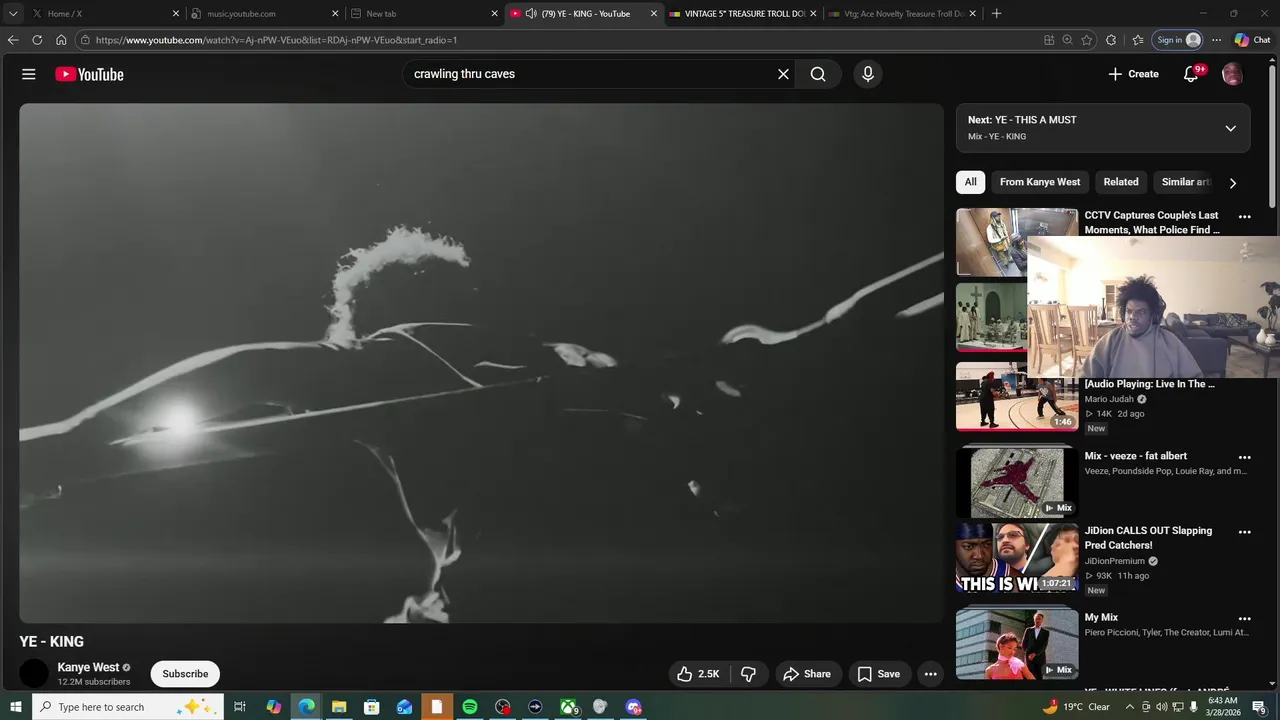Open the YouTube guide hamburger menu

coord(29,74)
